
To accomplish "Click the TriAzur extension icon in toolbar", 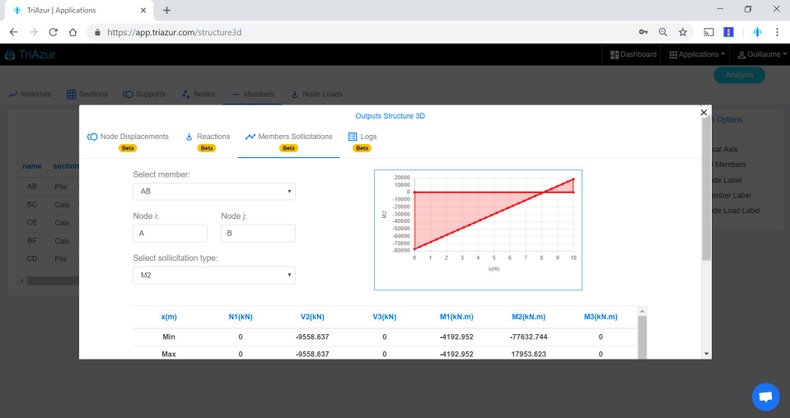I will point(757,32).
